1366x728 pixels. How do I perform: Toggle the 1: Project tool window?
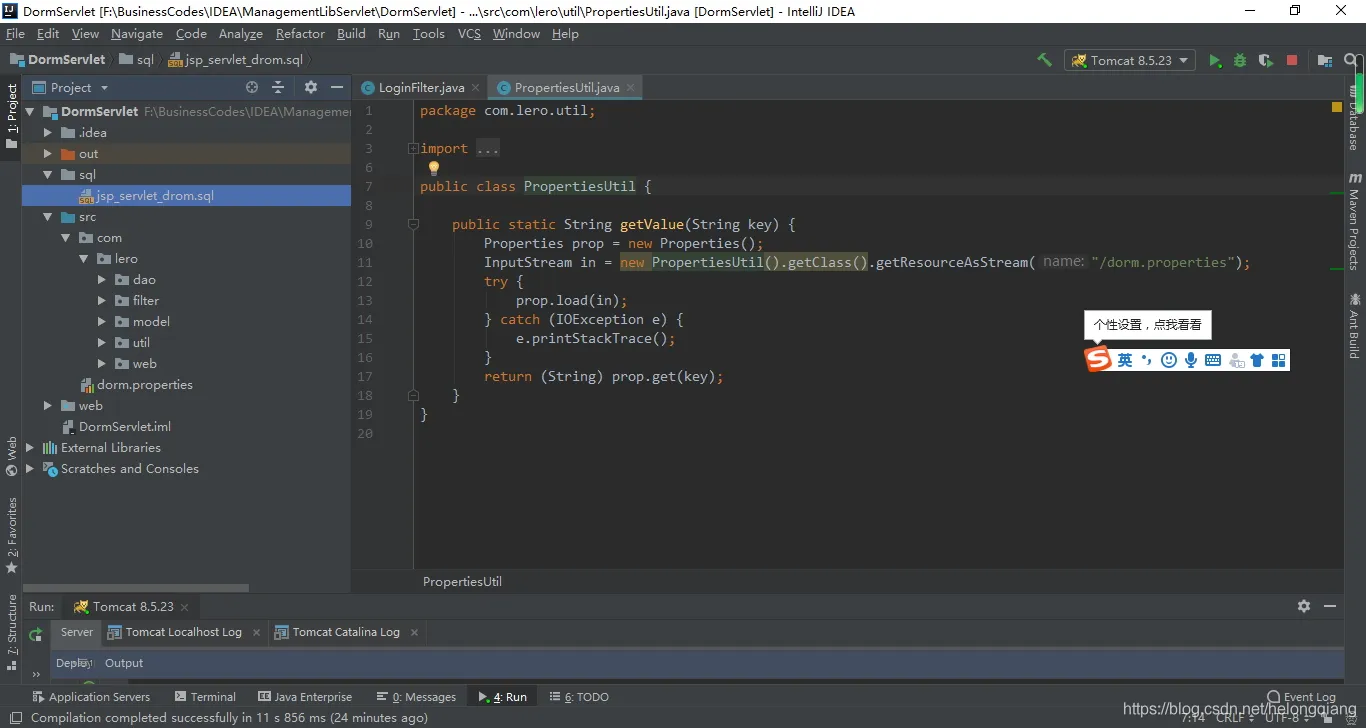click(11, 116)
